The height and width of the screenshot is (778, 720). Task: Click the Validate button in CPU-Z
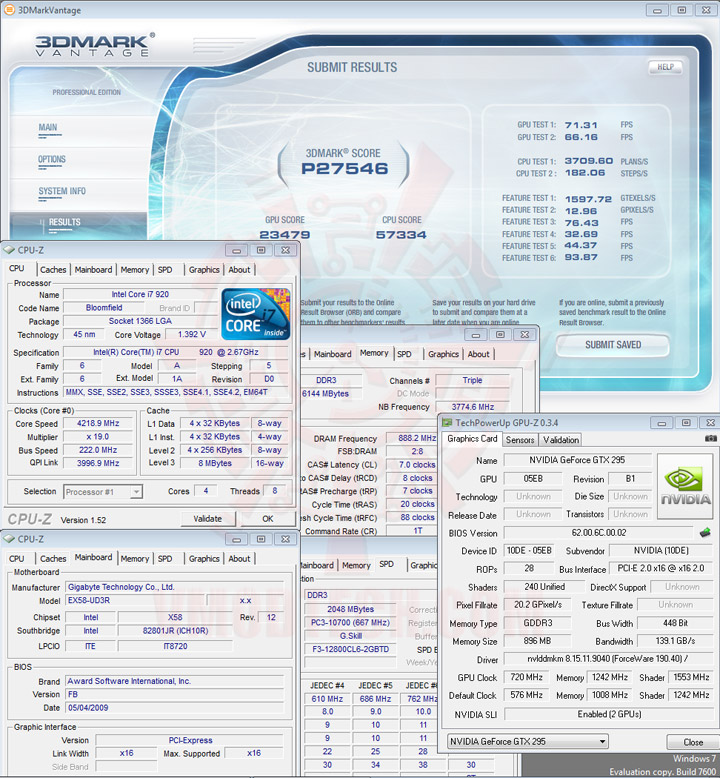pyautogui.click(x=207, y=519)
